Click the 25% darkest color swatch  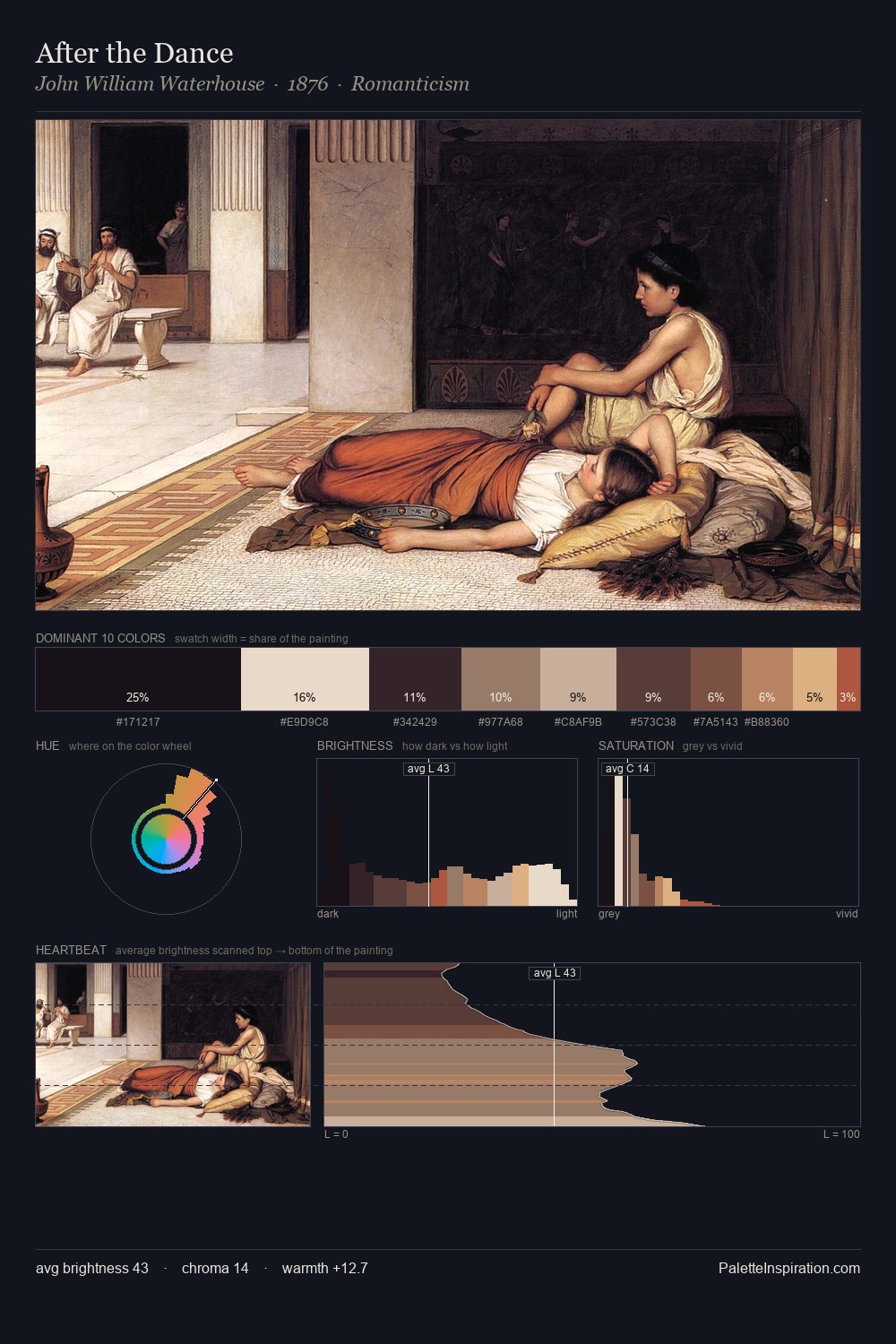138,679
